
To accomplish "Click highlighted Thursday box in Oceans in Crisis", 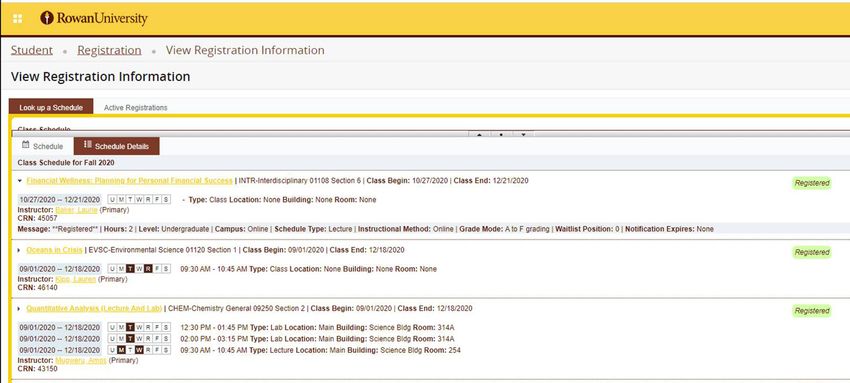I will coord(148,269).
